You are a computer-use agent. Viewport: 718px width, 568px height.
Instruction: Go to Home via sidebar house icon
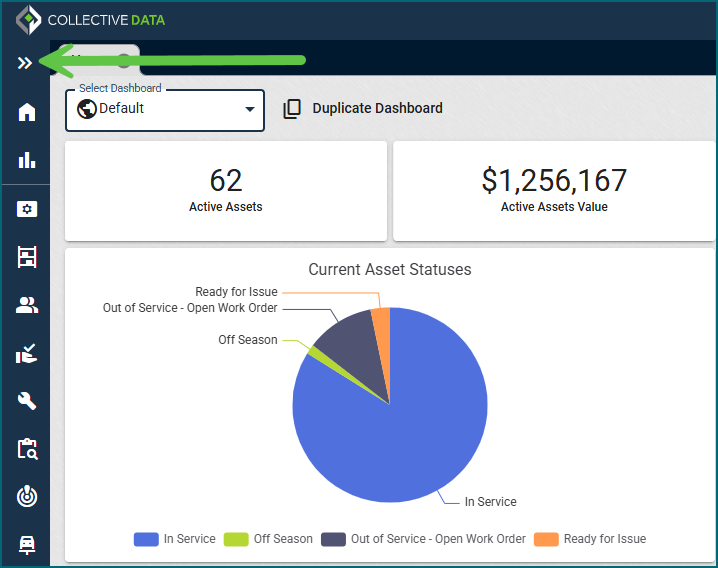tap(26, 112)
